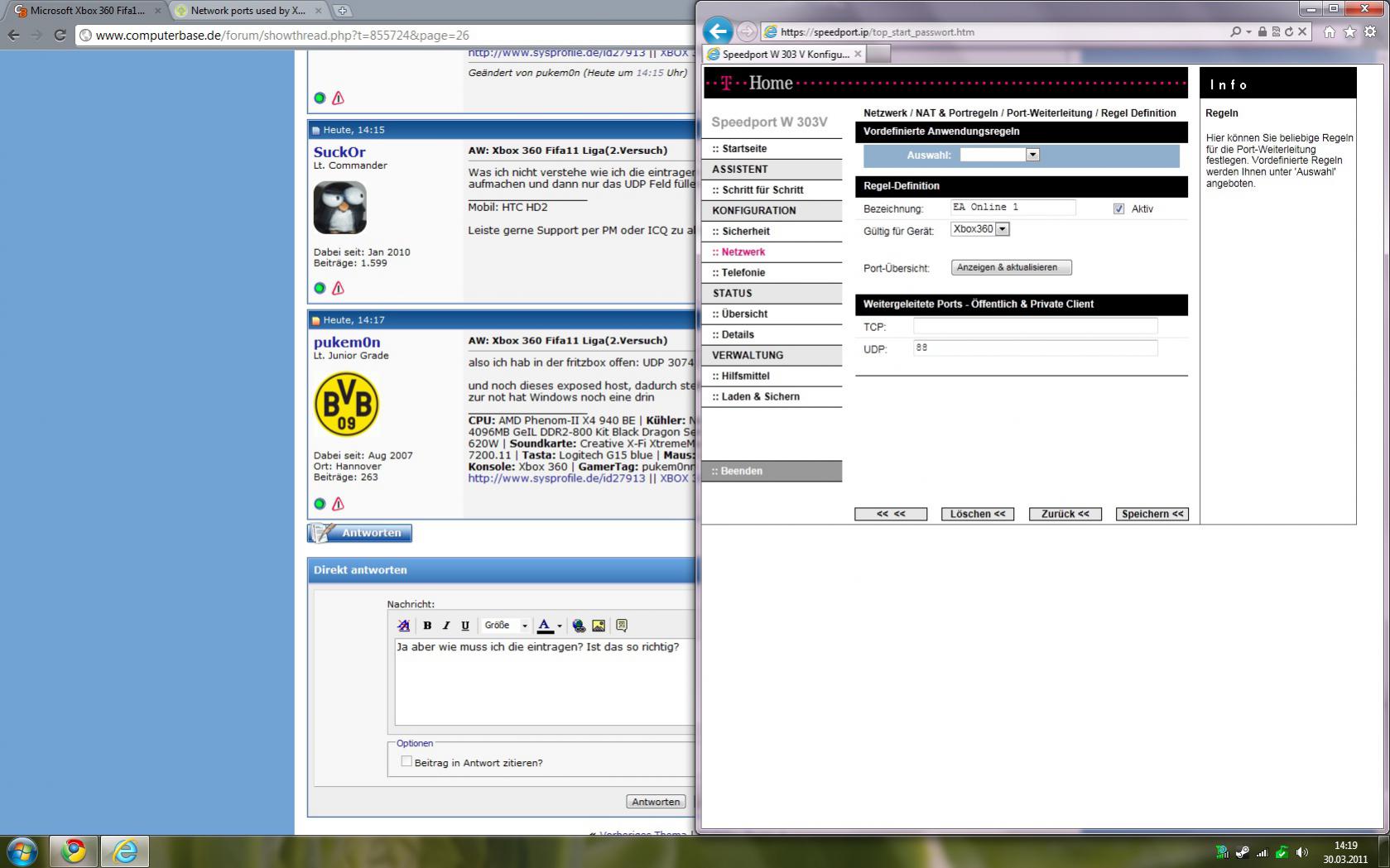Click the Speichern button
The image size is (1390, 868).
point(1152,514)
